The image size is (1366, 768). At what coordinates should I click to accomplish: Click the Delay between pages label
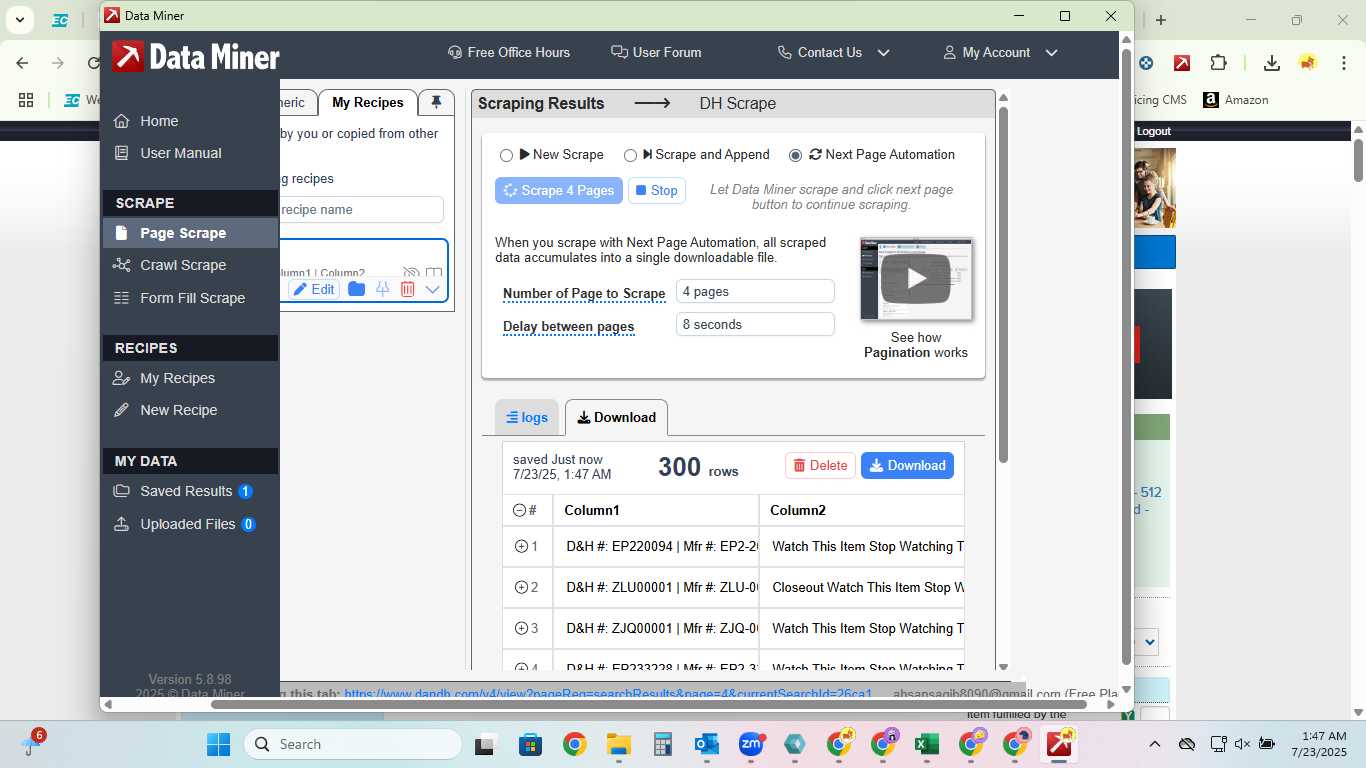pos(569,326)
